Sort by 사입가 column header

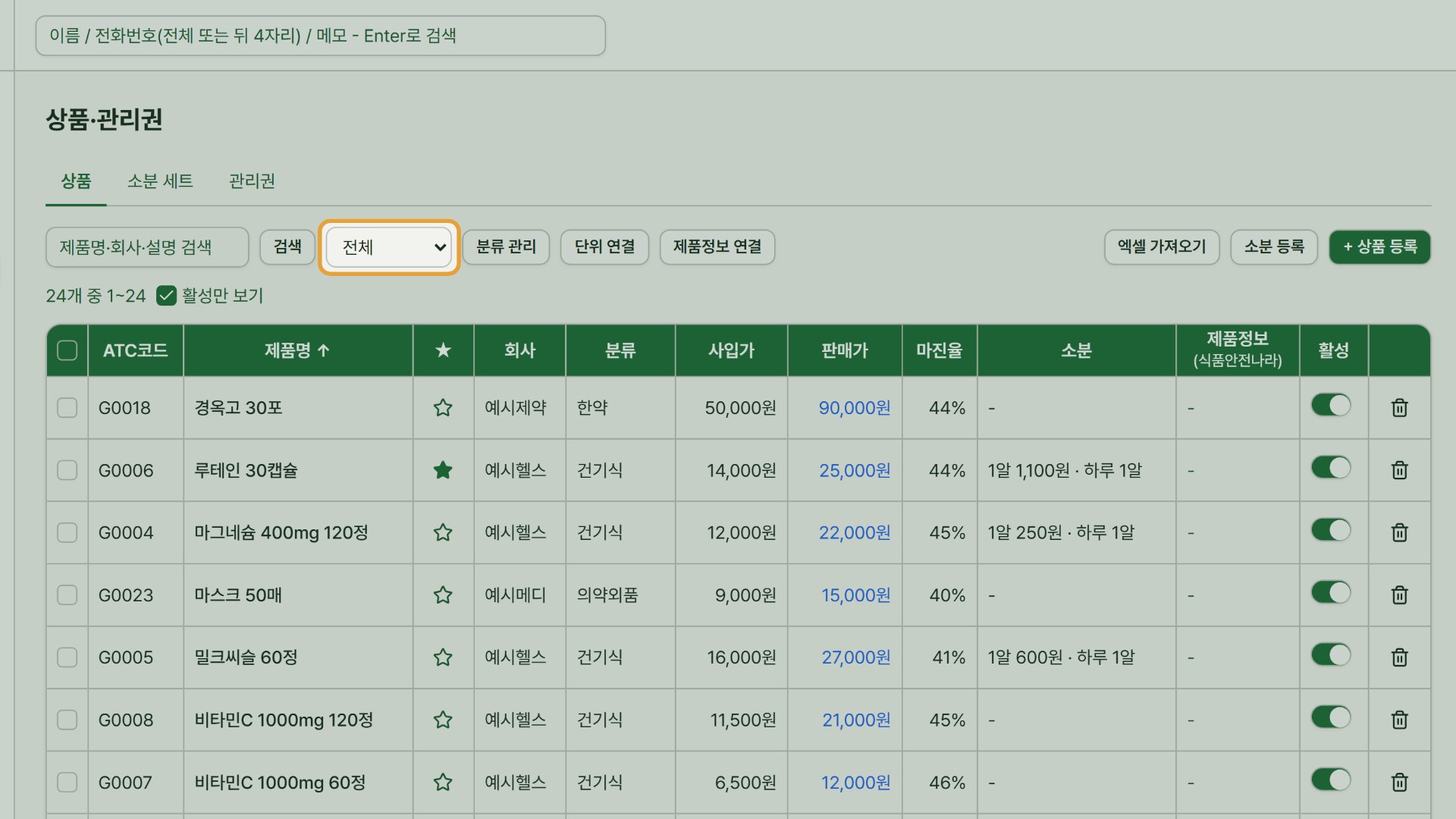[x=731, y=350]
